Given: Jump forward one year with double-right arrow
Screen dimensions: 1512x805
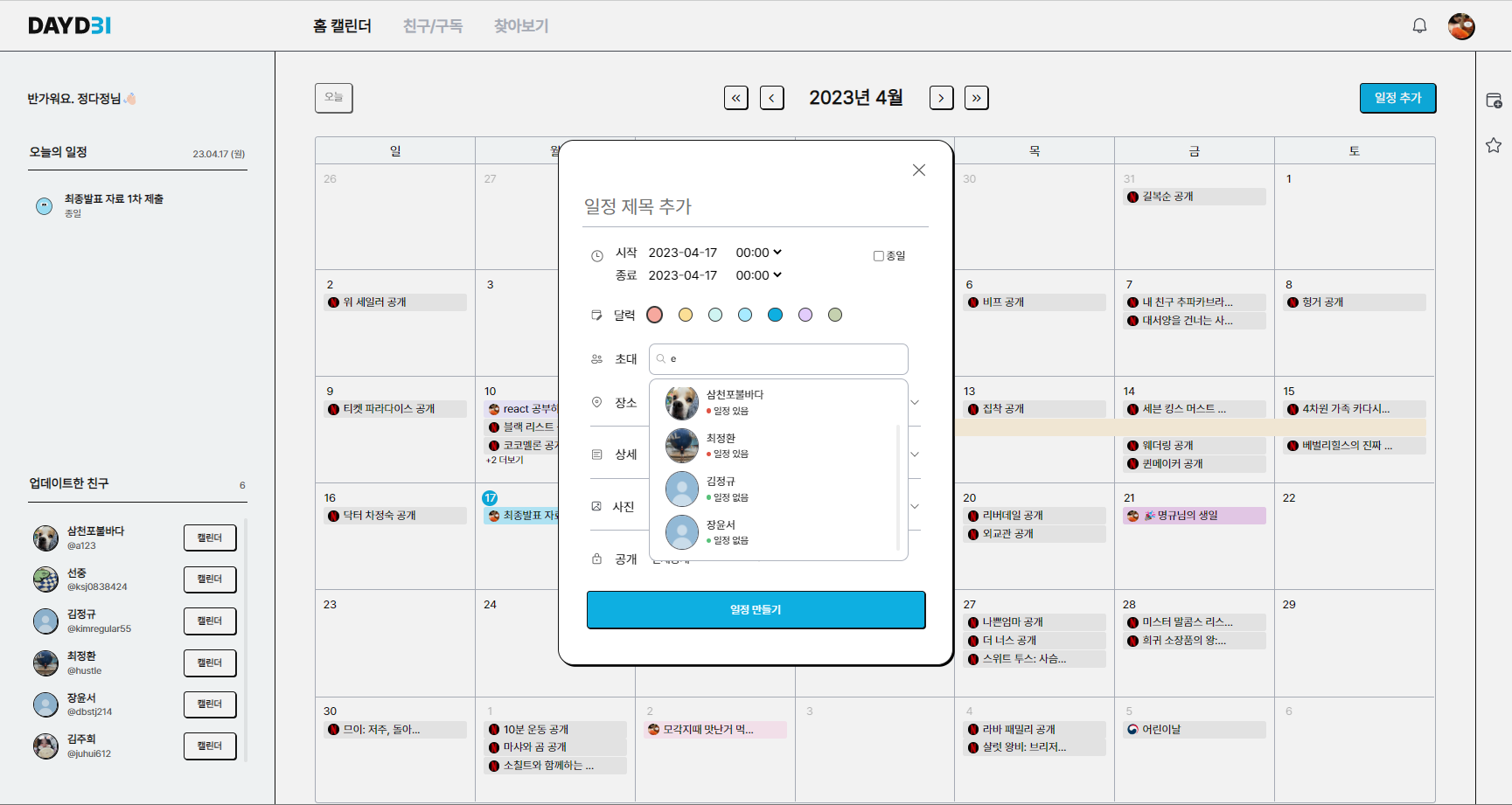Looking at the screenshot, I should [976, 98].
